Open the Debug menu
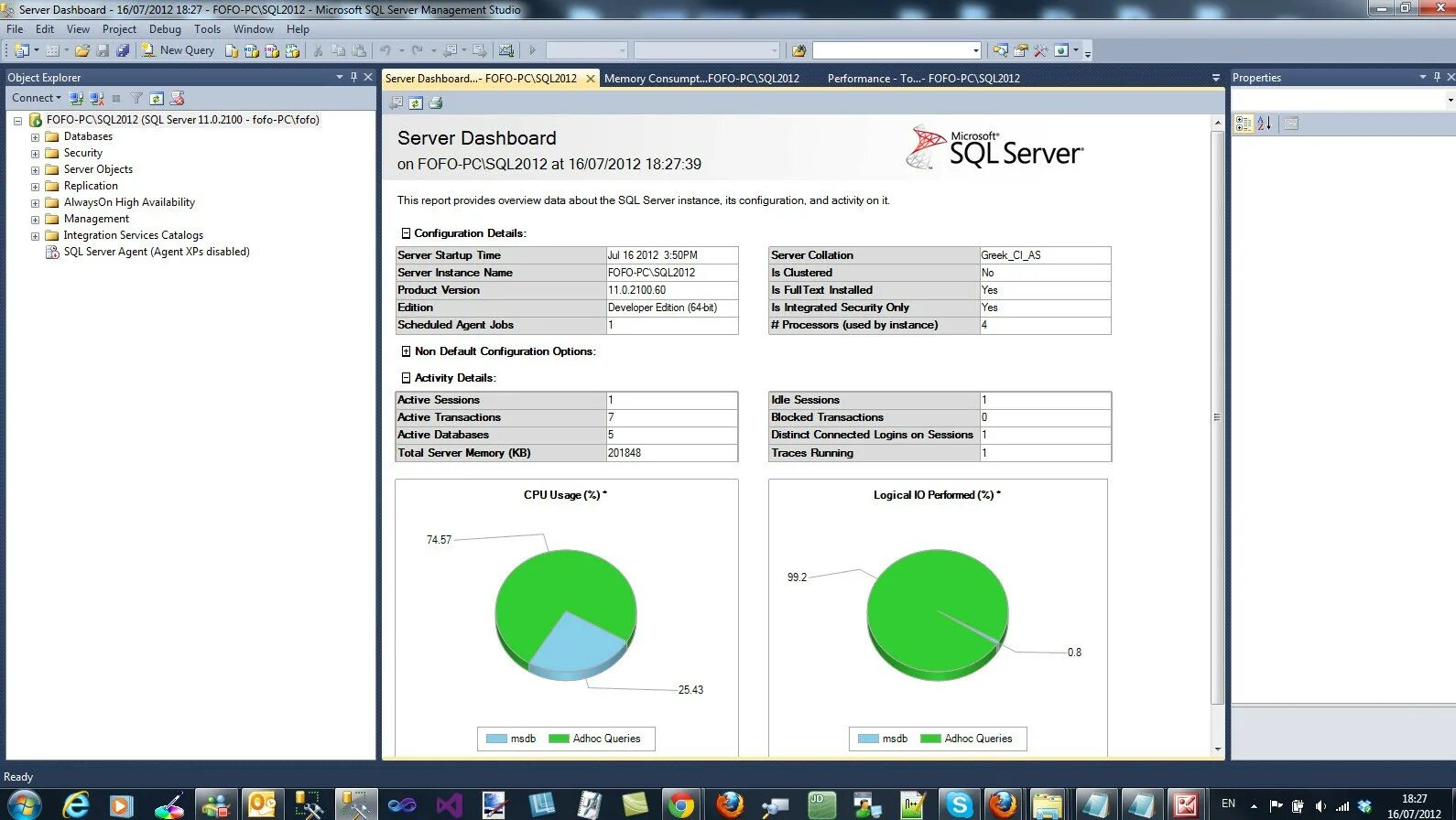Viewport: 1456px width, 820px height. pos(165,29)
